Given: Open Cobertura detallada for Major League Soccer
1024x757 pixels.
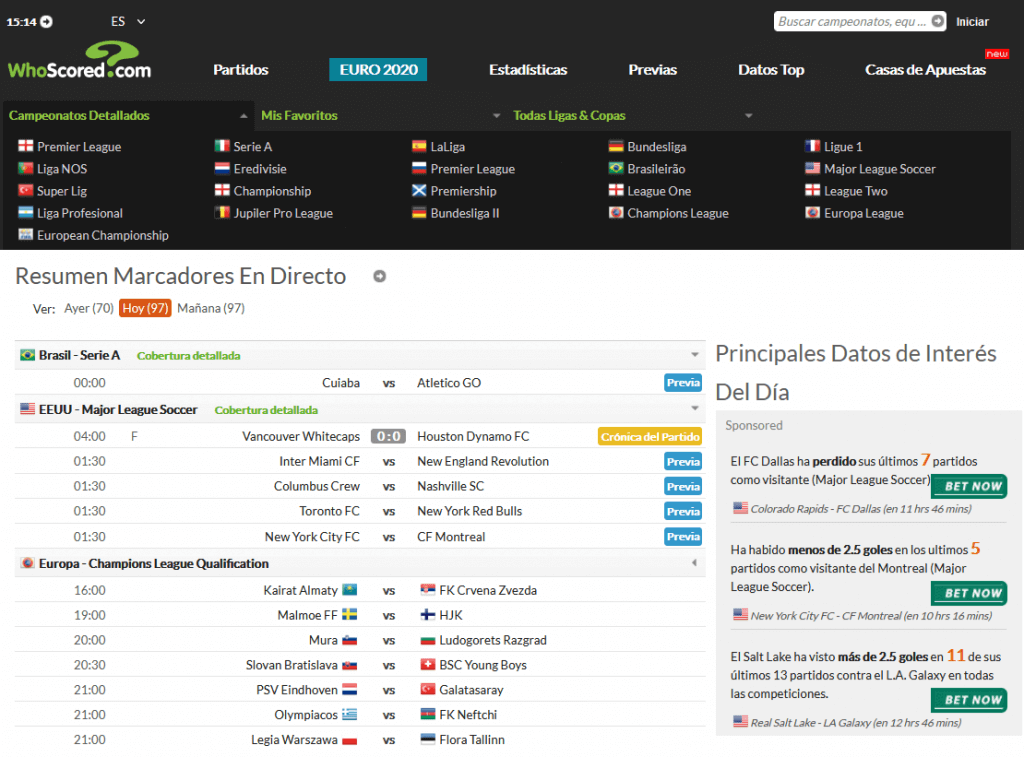Looking at the screenshot, I should [x=266, y=410].
